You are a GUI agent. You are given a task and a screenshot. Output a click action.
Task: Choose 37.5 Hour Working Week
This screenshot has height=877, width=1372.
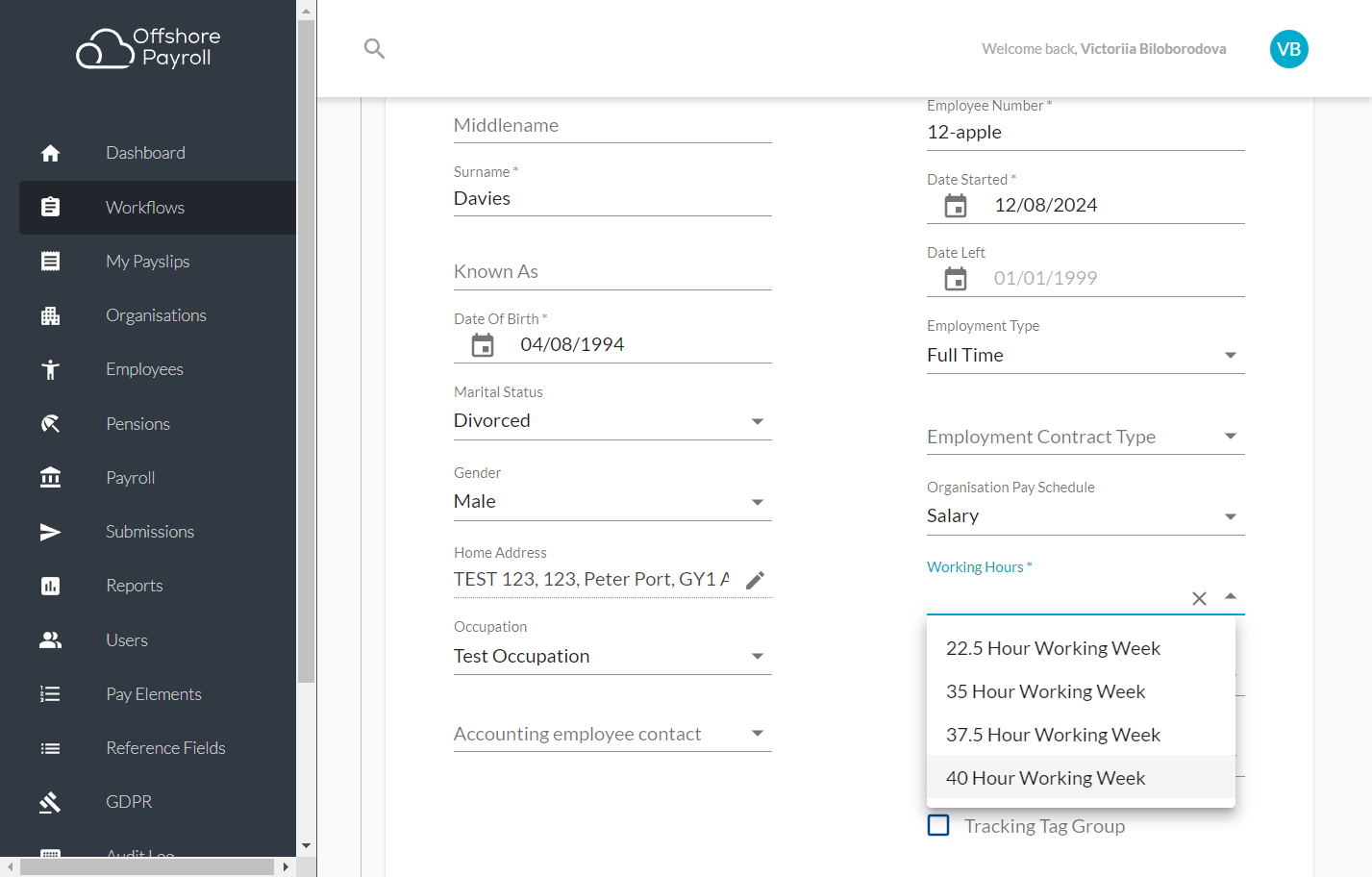pyautogui.click(x=1081, y=735)
